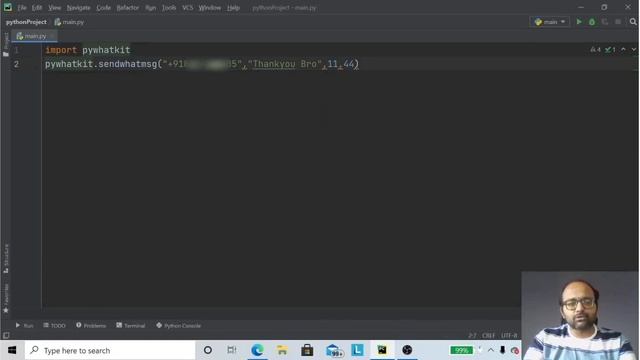Click the microphone icon in system tray

point(502,350)
